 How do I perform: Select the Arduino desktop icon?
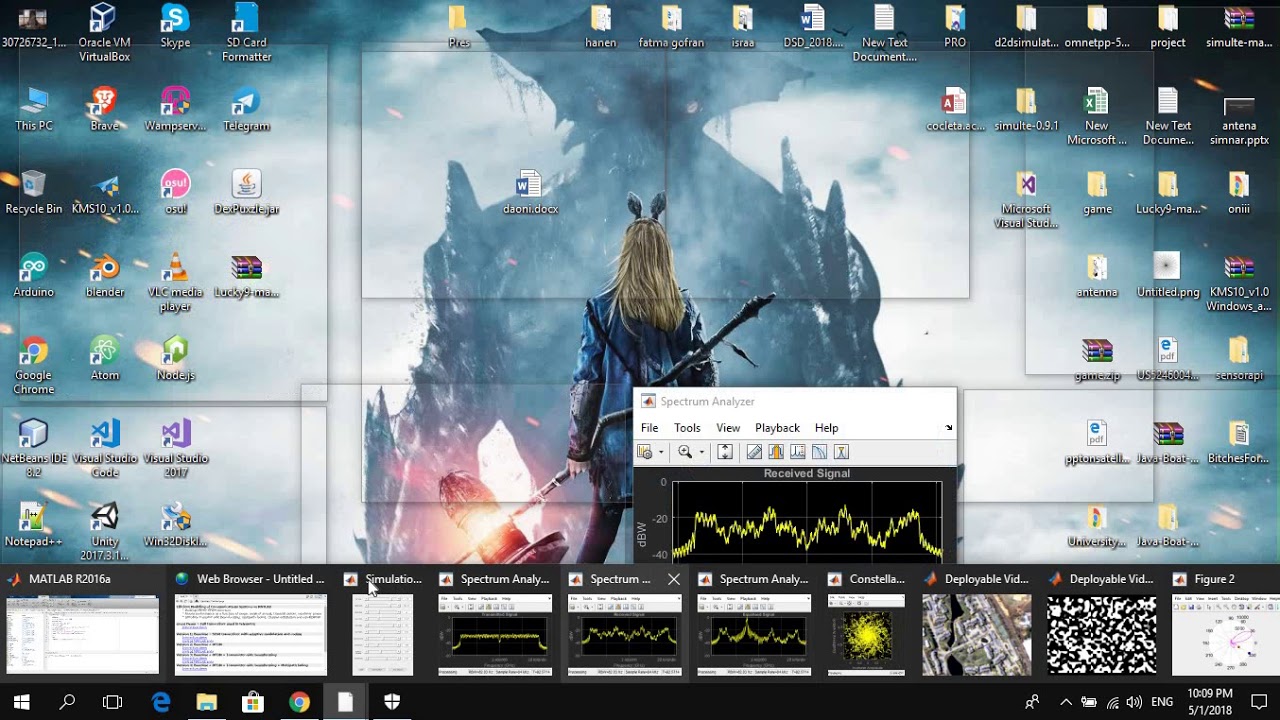34,275
